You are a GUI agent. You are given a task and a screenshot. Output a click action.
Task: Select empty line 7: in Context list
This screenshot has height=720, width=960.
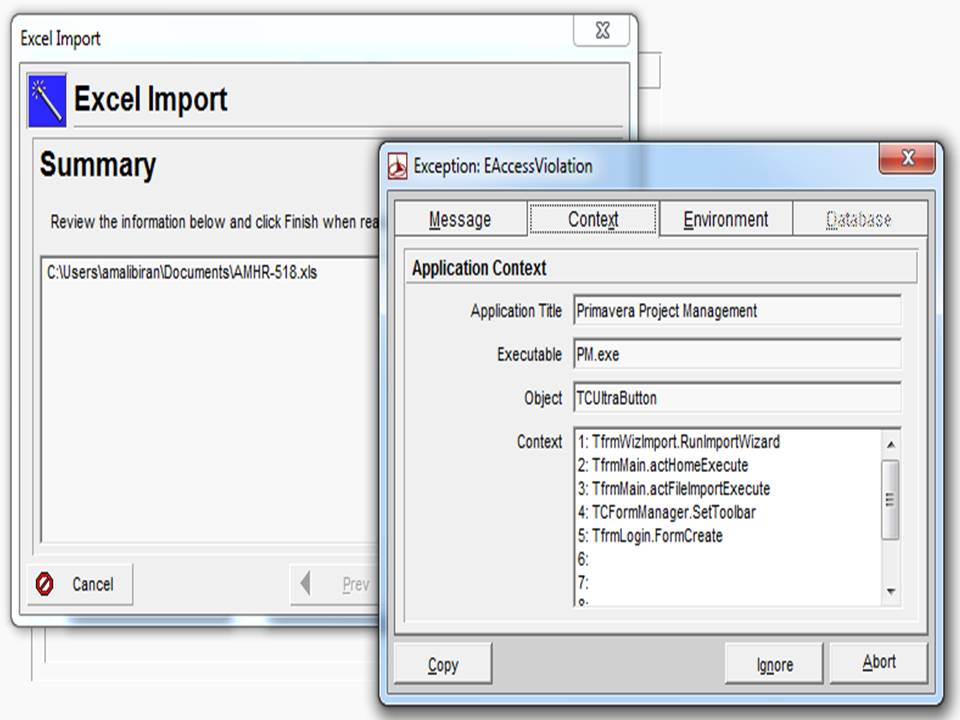[x=583, y=582]
